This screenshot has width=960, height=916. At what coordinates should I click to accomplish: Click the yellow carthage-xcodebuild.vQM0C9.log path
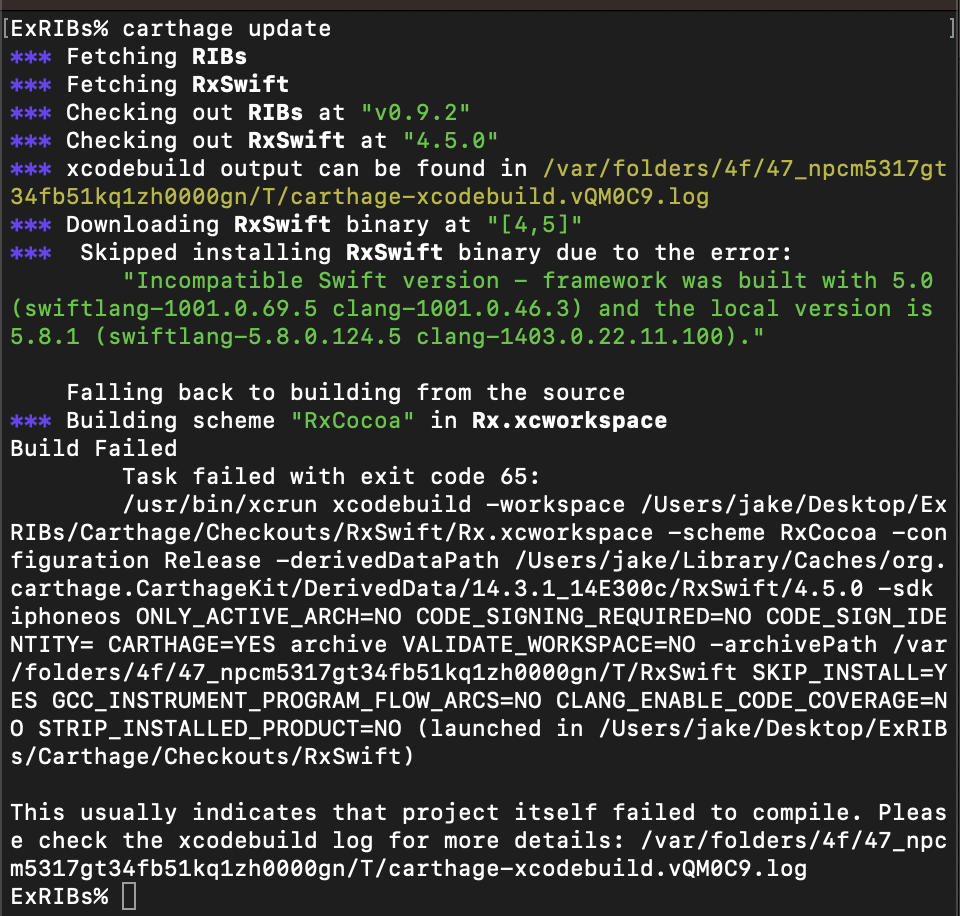500,197
